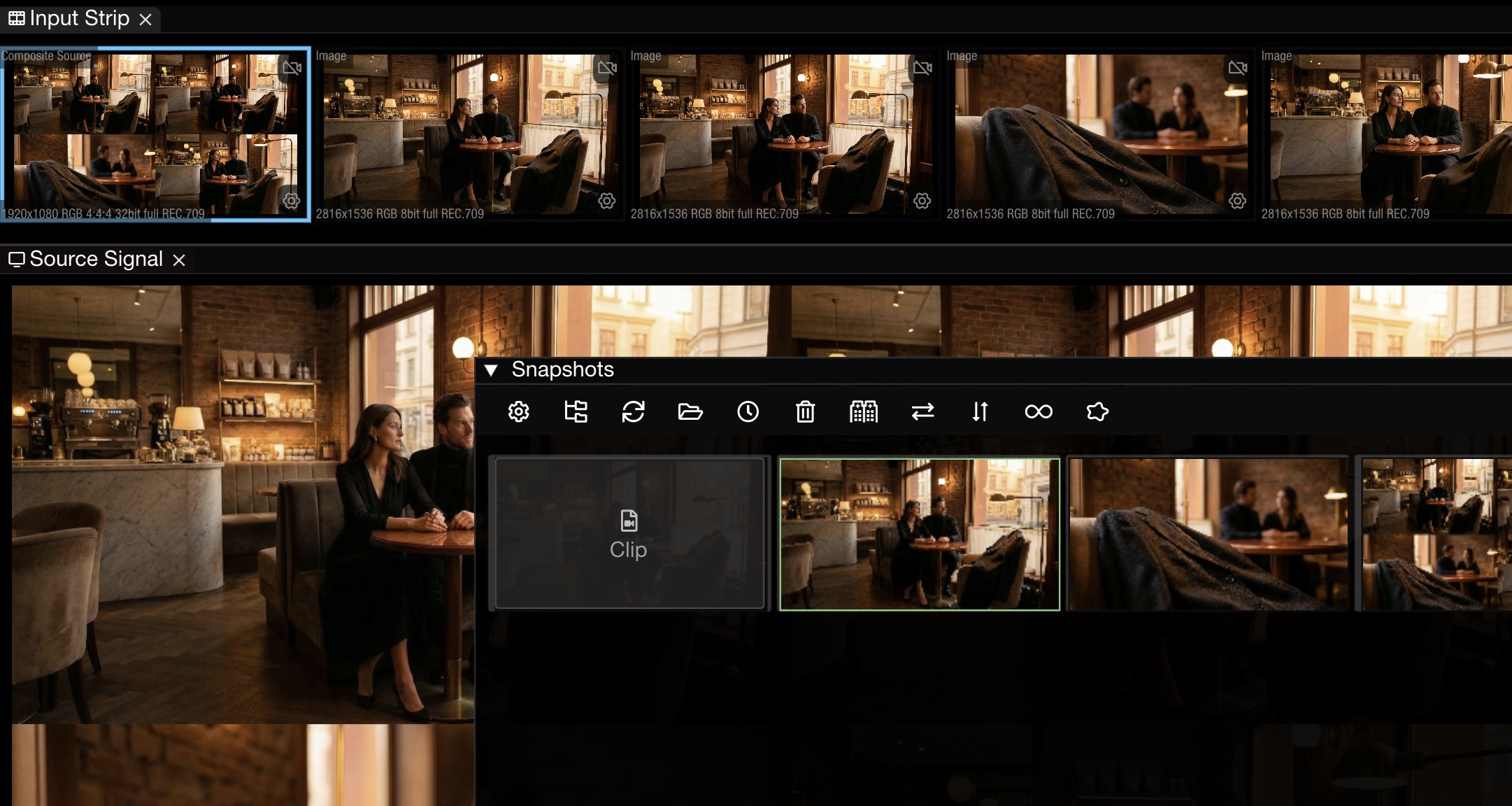Click the infinity loop icon in Snapshots
1512x806 pixels.
click(1038, 411)
